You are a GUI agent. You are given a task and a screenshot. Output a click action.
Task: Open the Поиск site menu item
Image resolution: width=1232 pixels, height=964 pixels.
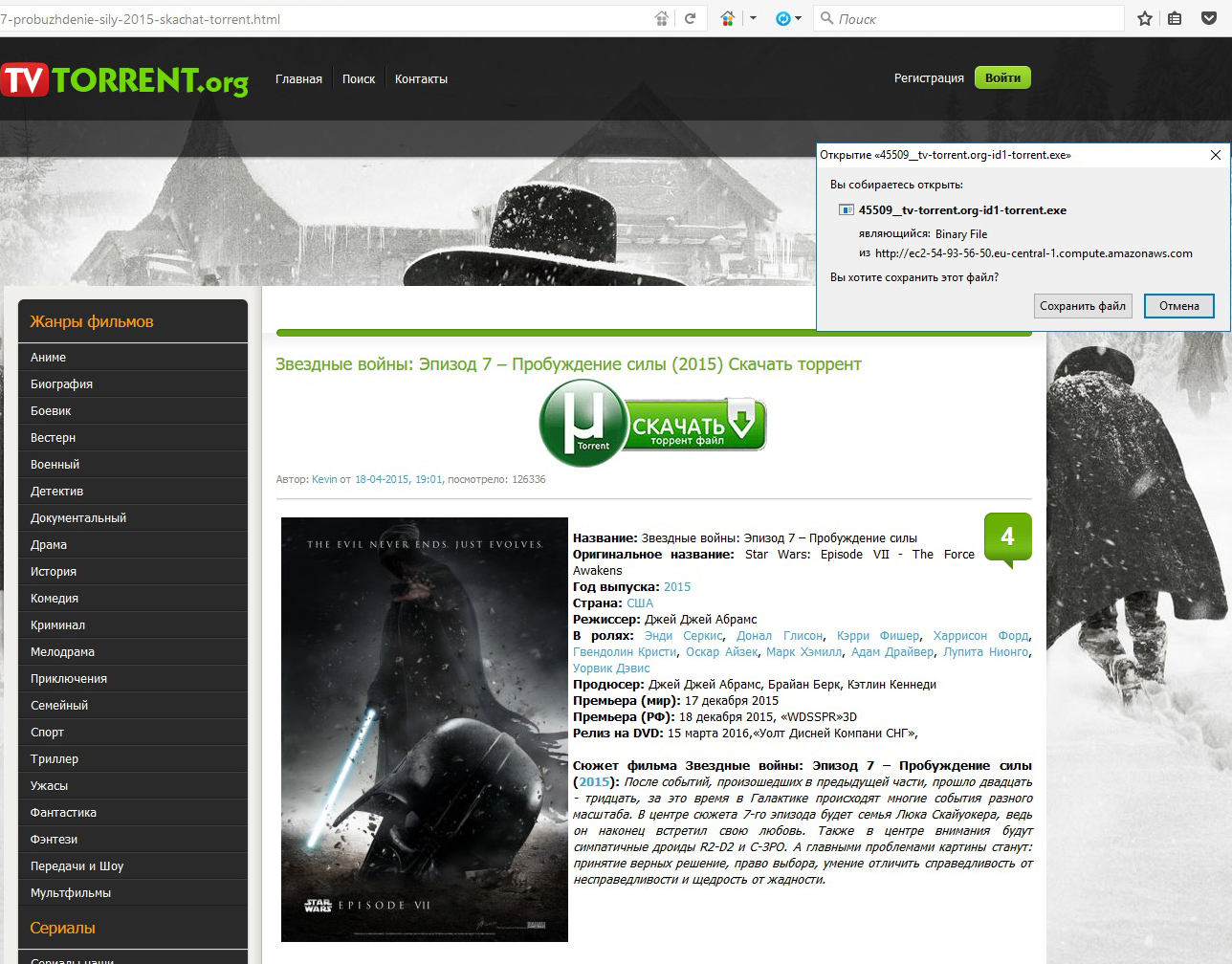[359, 78]
